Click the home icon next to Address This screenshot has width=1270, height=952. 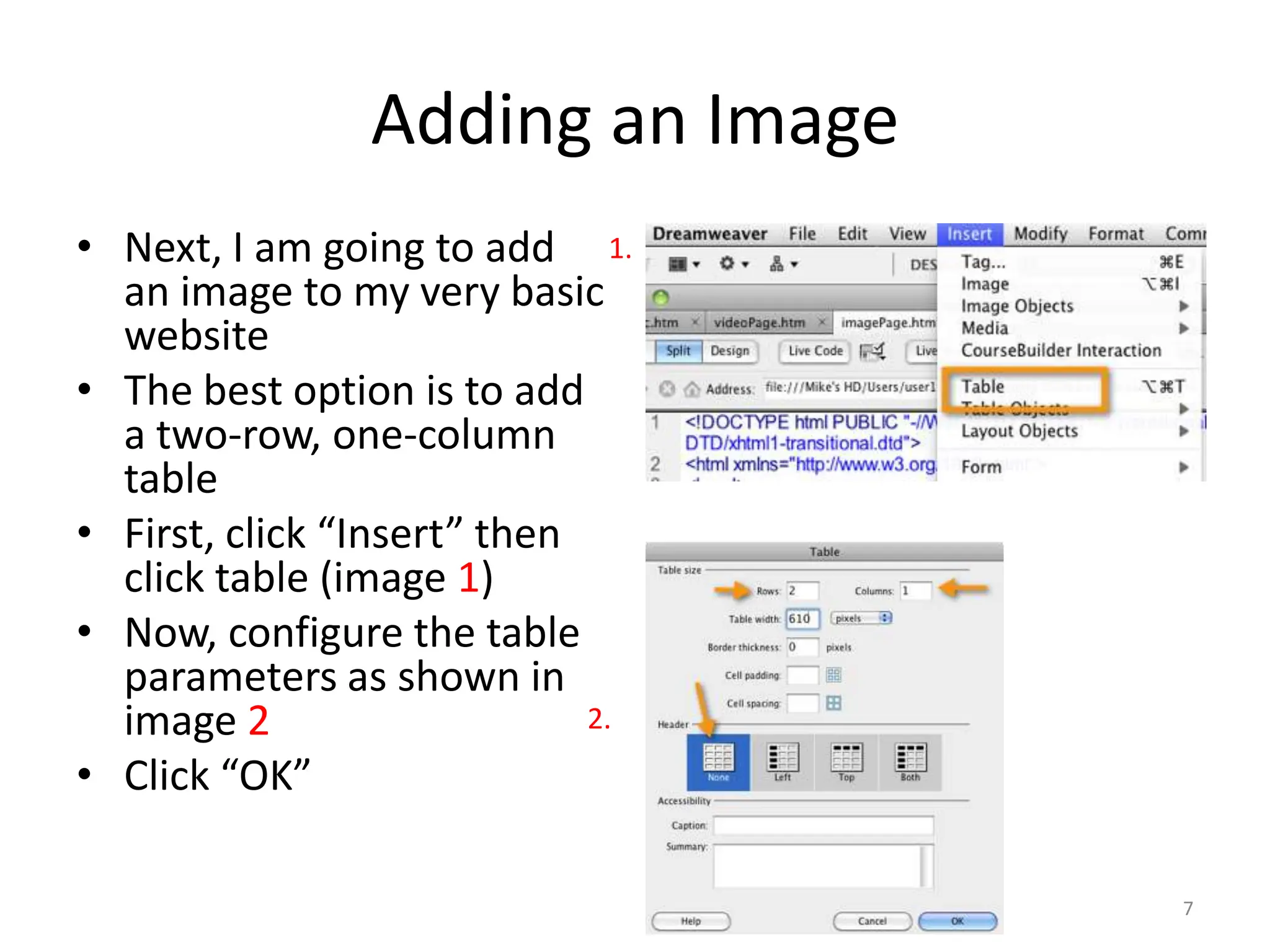pyautogui.click(x=691, y=389)
